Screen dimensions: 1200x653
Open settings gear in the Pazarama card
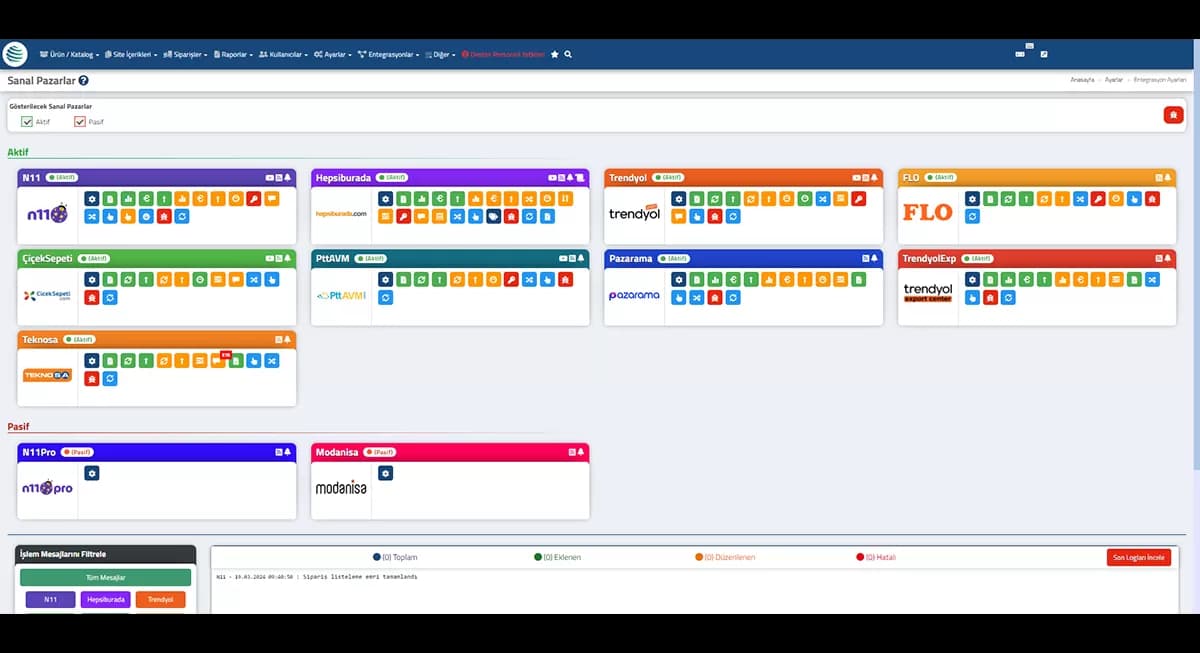tap(678, 279)
